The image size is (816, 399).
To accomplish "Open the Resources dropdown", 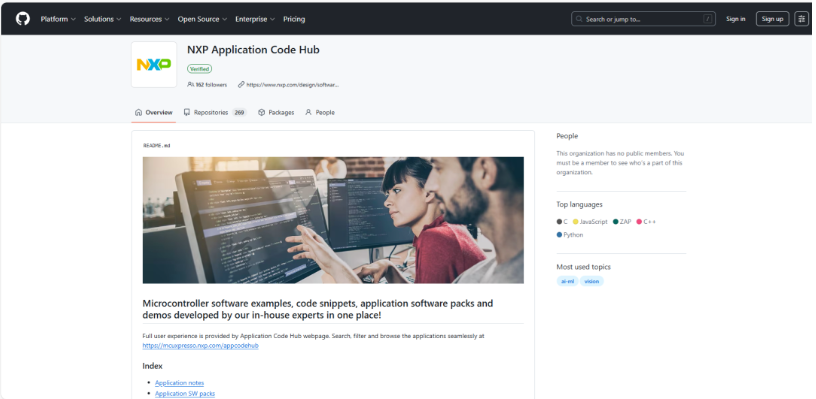I will [x=149, y=19].
